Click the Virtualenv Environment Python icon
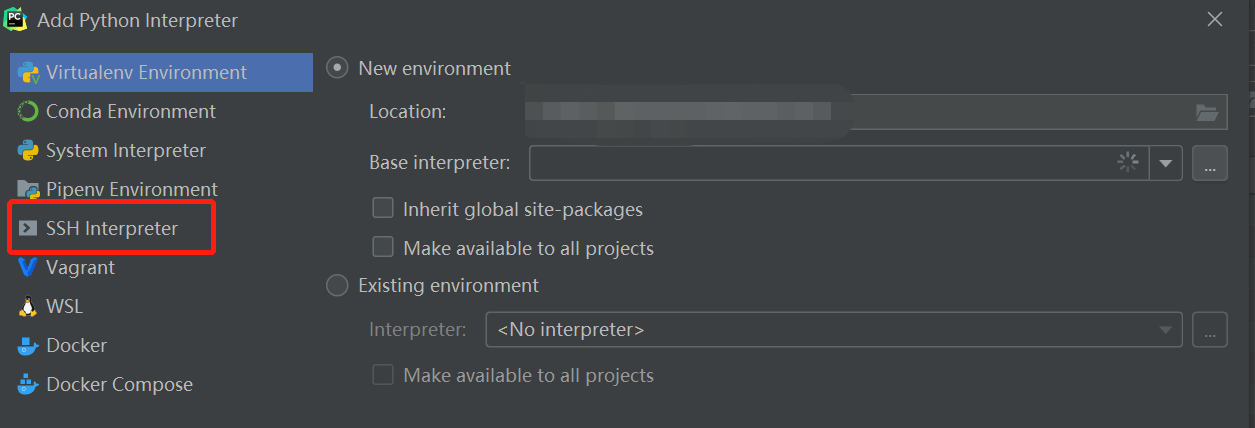Image resolution: width=1255 pixels, height=428 pixels. (x=28, y=73)
